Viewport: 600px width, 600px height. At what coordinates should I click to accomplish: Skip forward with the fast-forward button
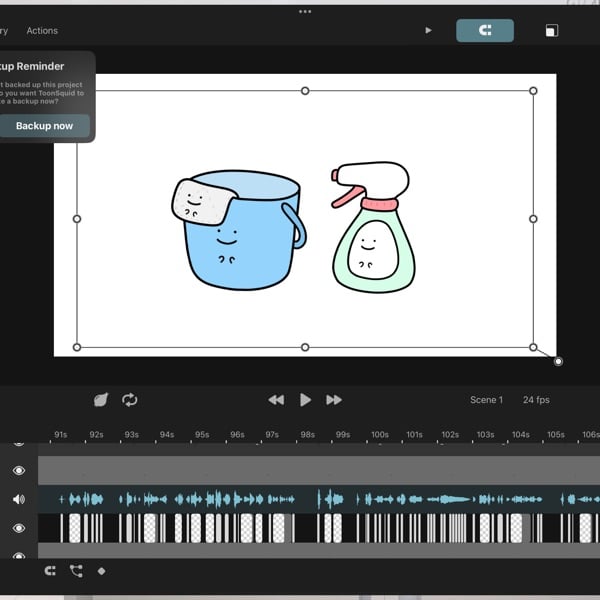(x=334, y=400)
